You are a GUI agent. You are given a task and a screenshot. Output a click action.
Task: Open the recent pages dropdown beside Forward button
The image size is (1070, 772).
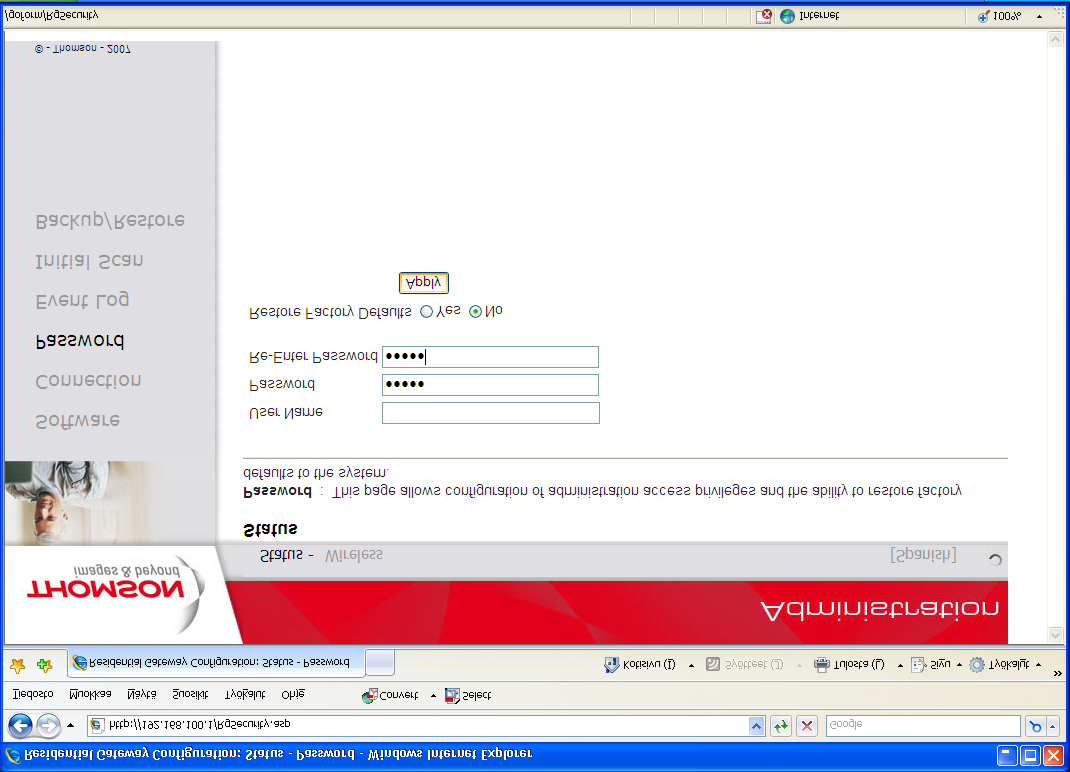pos(70,725)
